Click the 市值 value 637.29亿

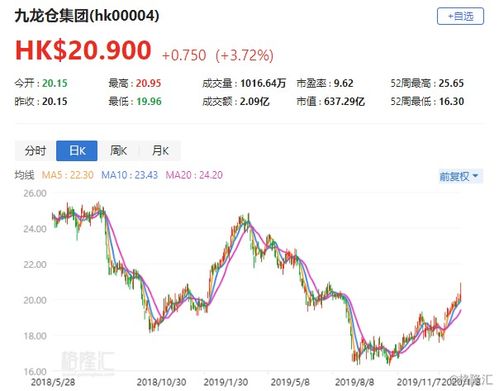344,101
